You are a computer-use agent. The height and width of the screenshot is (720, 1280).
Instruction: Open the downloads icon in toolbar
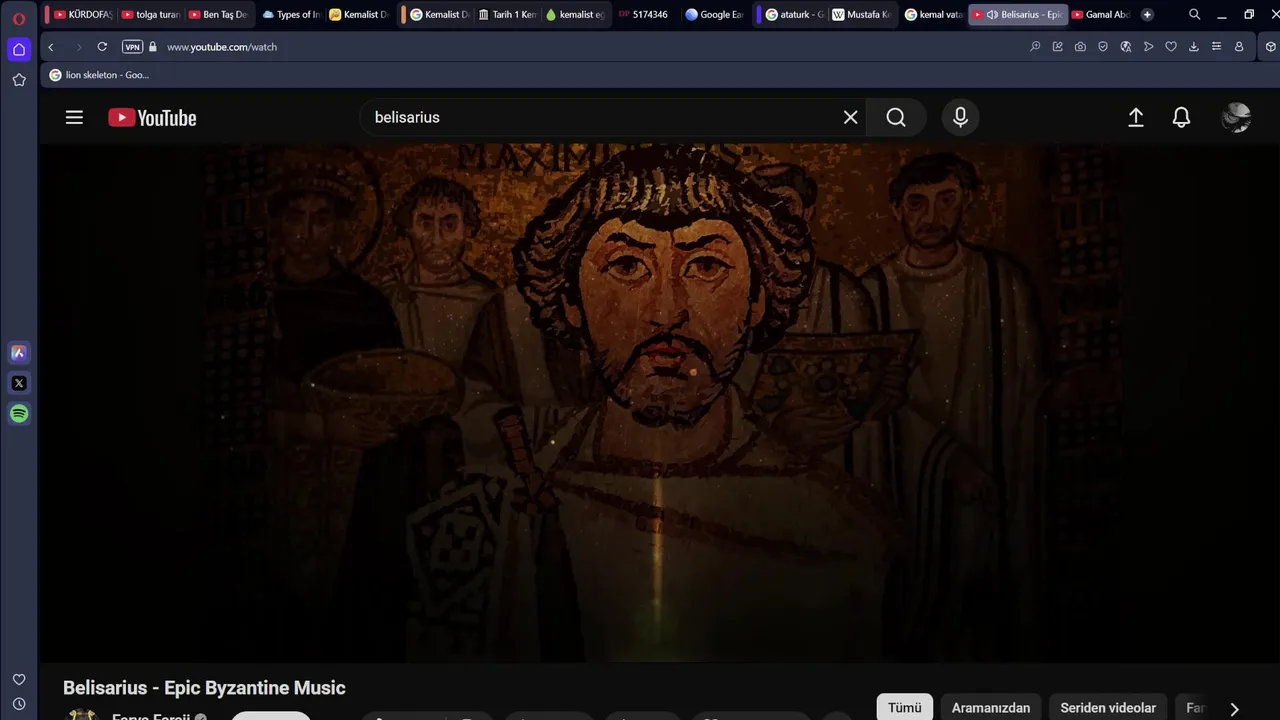tap(1194, 47)
